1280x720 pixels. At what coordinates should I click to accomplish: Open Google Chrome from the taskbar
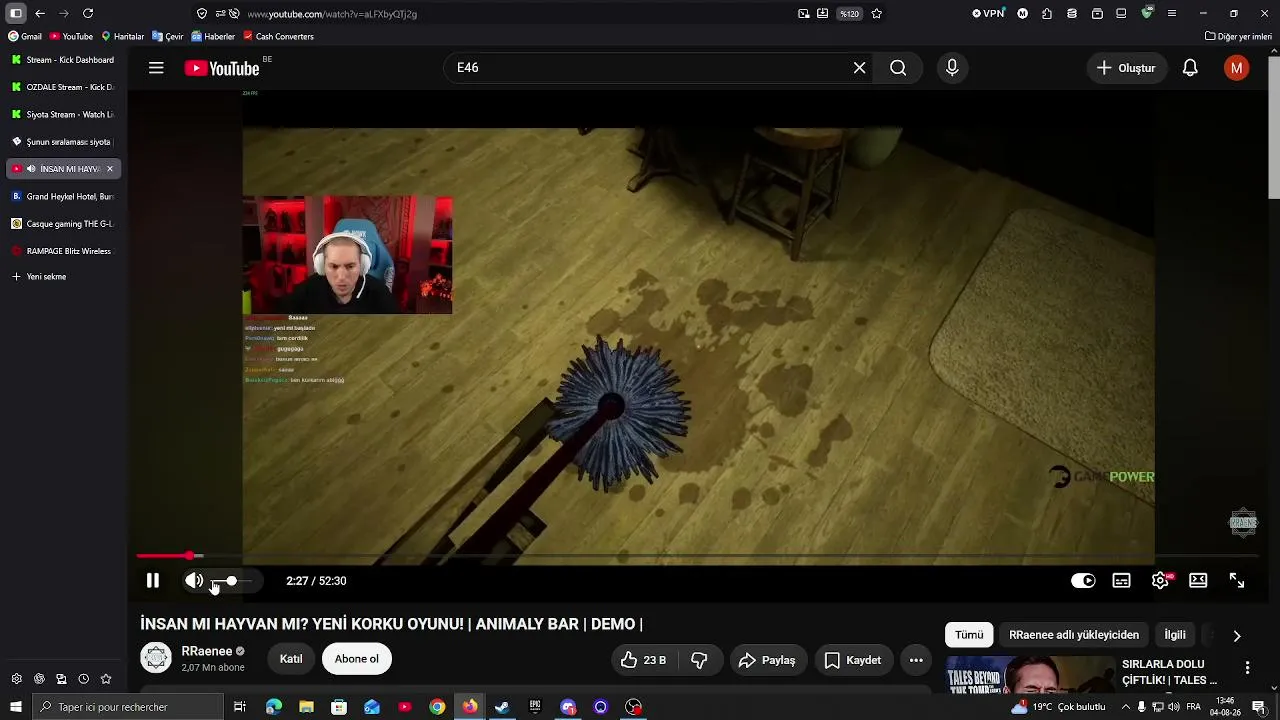click(437, 707)
